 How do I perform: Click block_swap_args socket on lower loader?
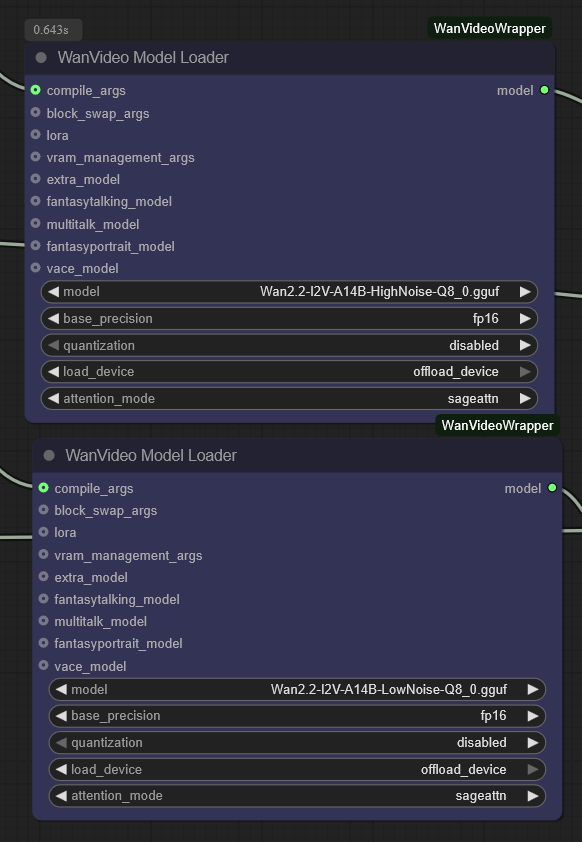pyautogui.click(x=43, y=510)
